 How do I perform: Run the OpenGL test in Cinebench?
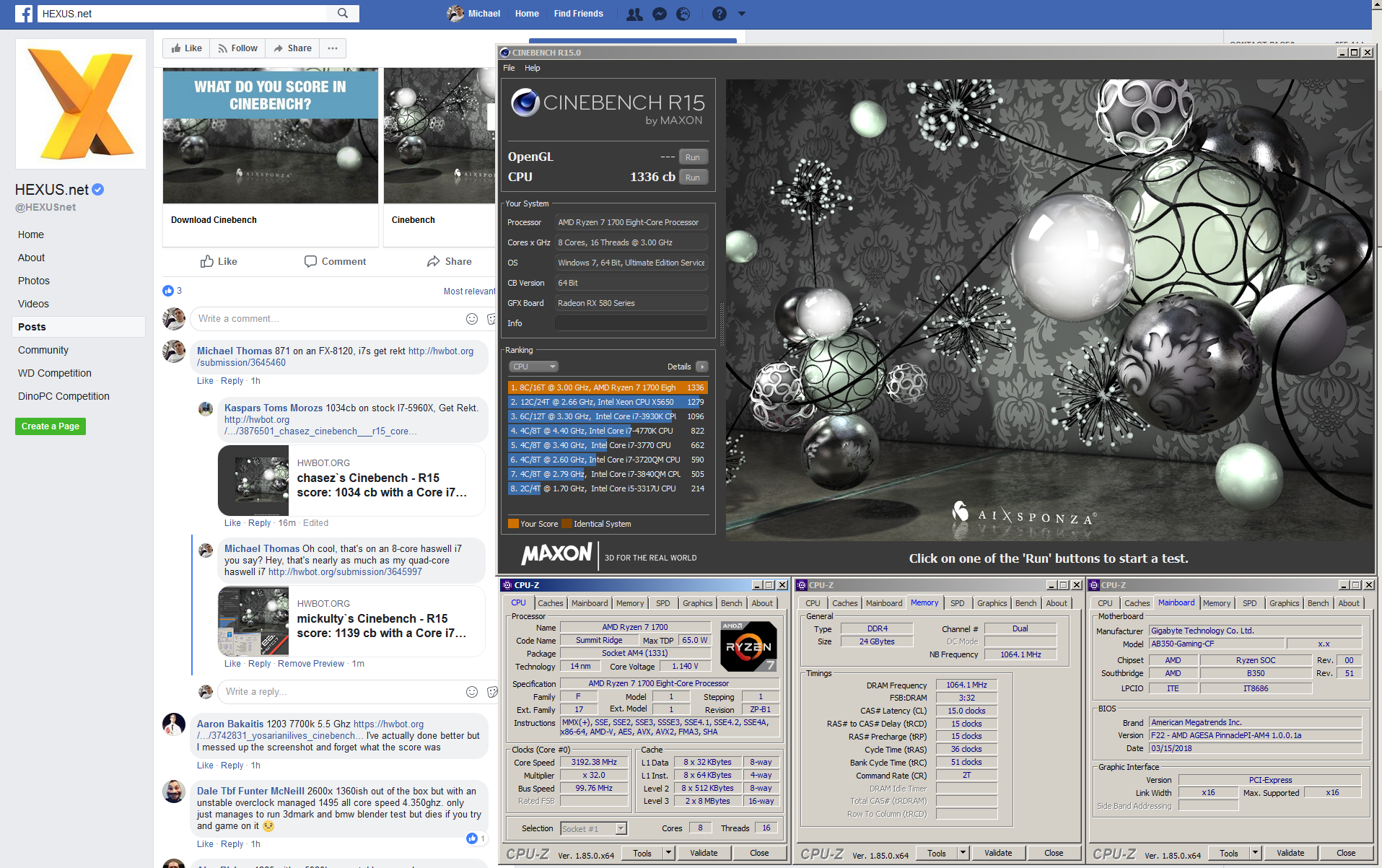coord(693,157)
